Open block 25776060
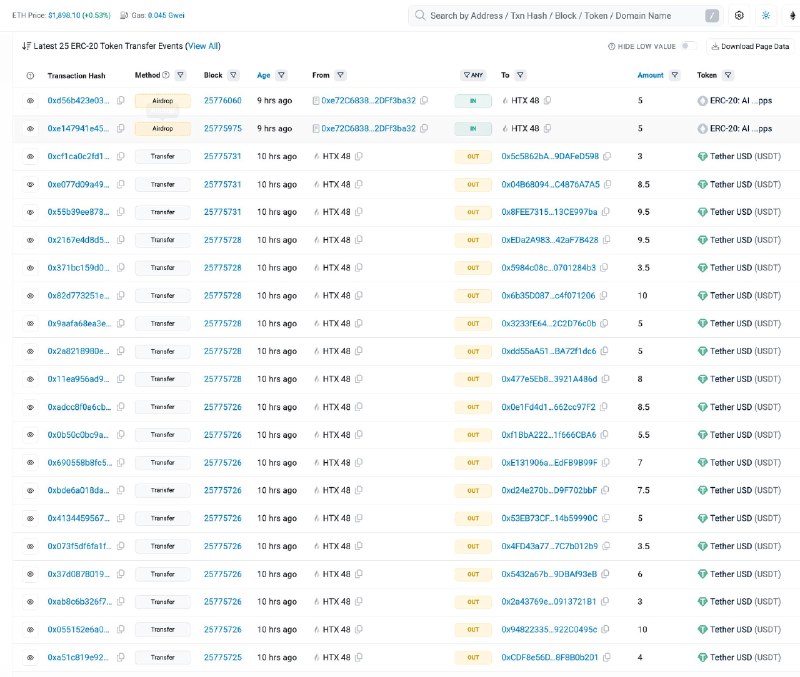This screenshot has height=677, width=800. 222,101
